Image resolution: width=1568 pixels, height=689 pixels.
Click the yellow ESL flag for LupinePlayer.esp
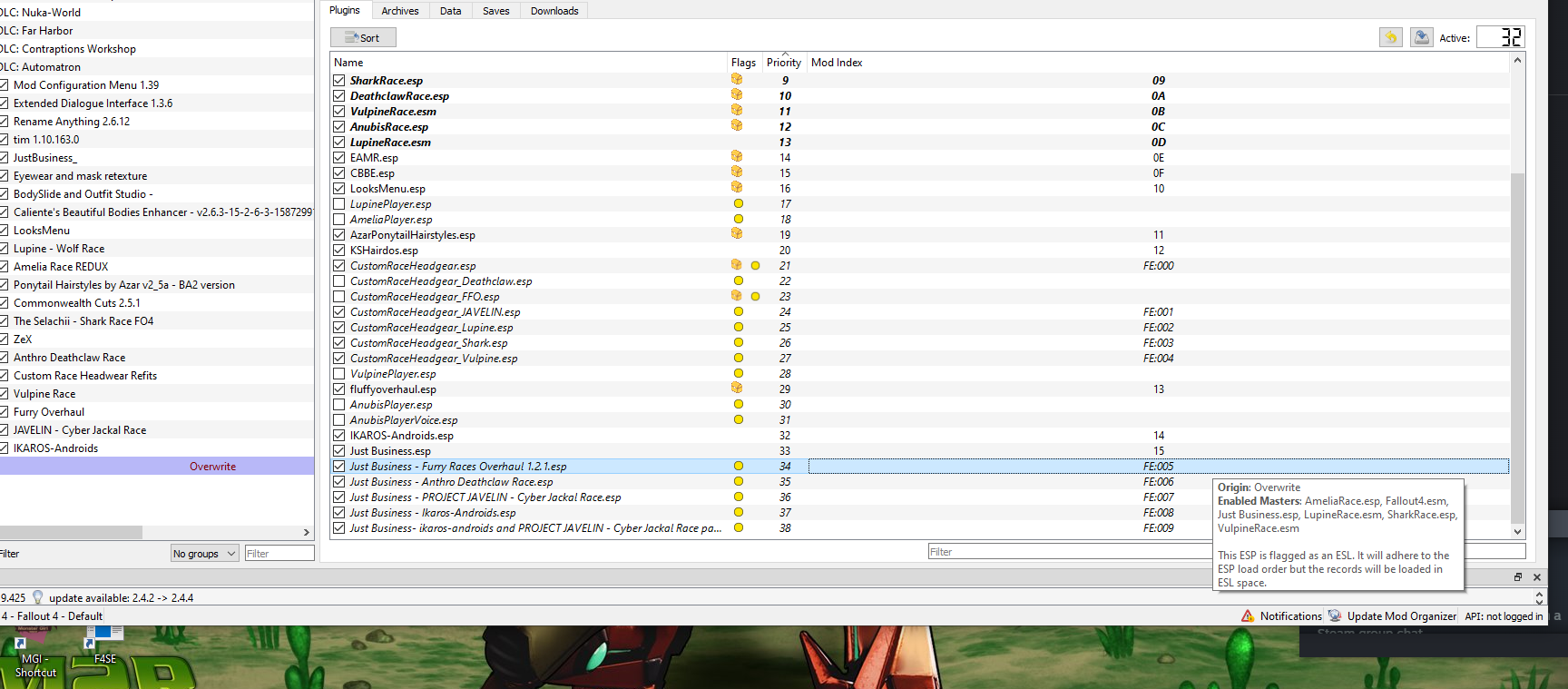pyautogui.click(x=739, y=203)
